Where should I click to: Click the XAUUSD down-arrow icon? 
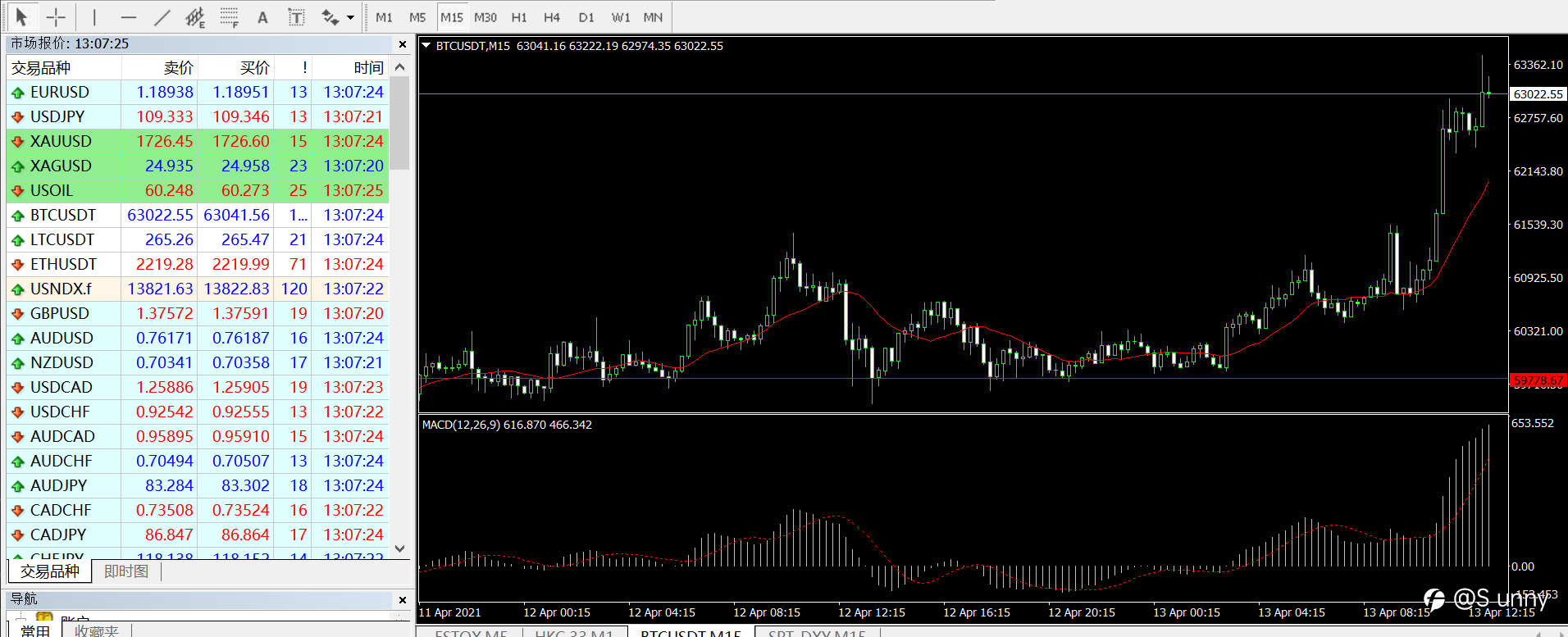point(18,142)
